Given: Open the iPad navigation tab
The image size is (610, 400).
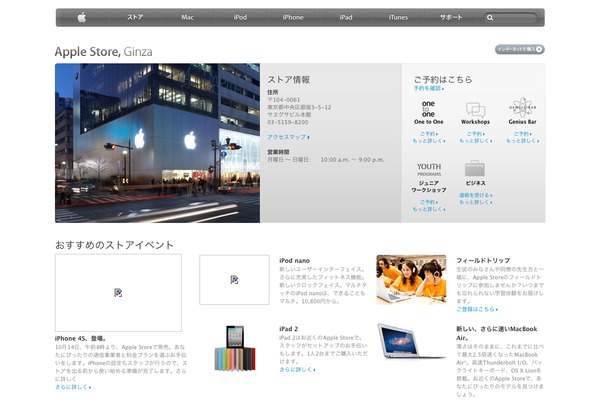Looking at the screenshot, I should 346,18.
